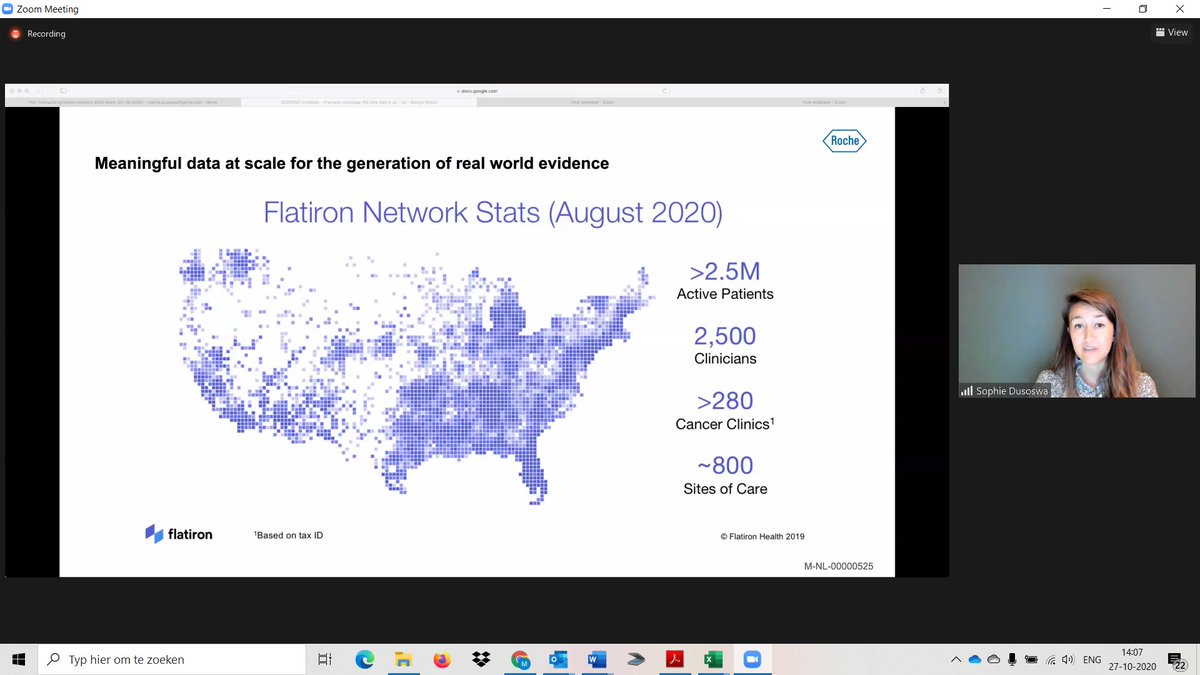Open the Windows Start menu
The width and height of the screenshot is (1200, 675).
tap(18, 660)
